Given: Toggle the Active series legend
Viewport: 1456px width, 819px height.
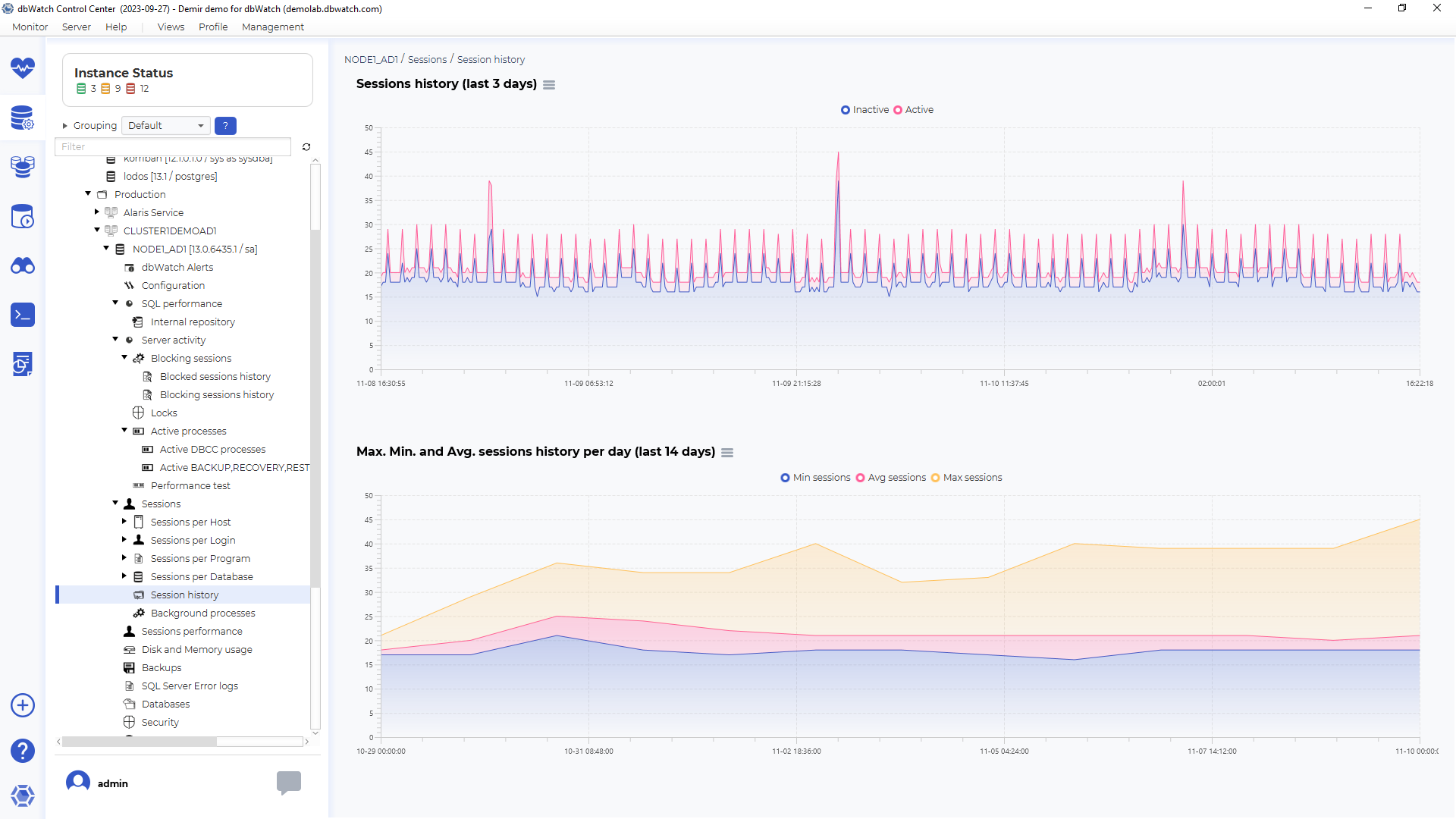Looking at the screenshot, I should point(913,110).
